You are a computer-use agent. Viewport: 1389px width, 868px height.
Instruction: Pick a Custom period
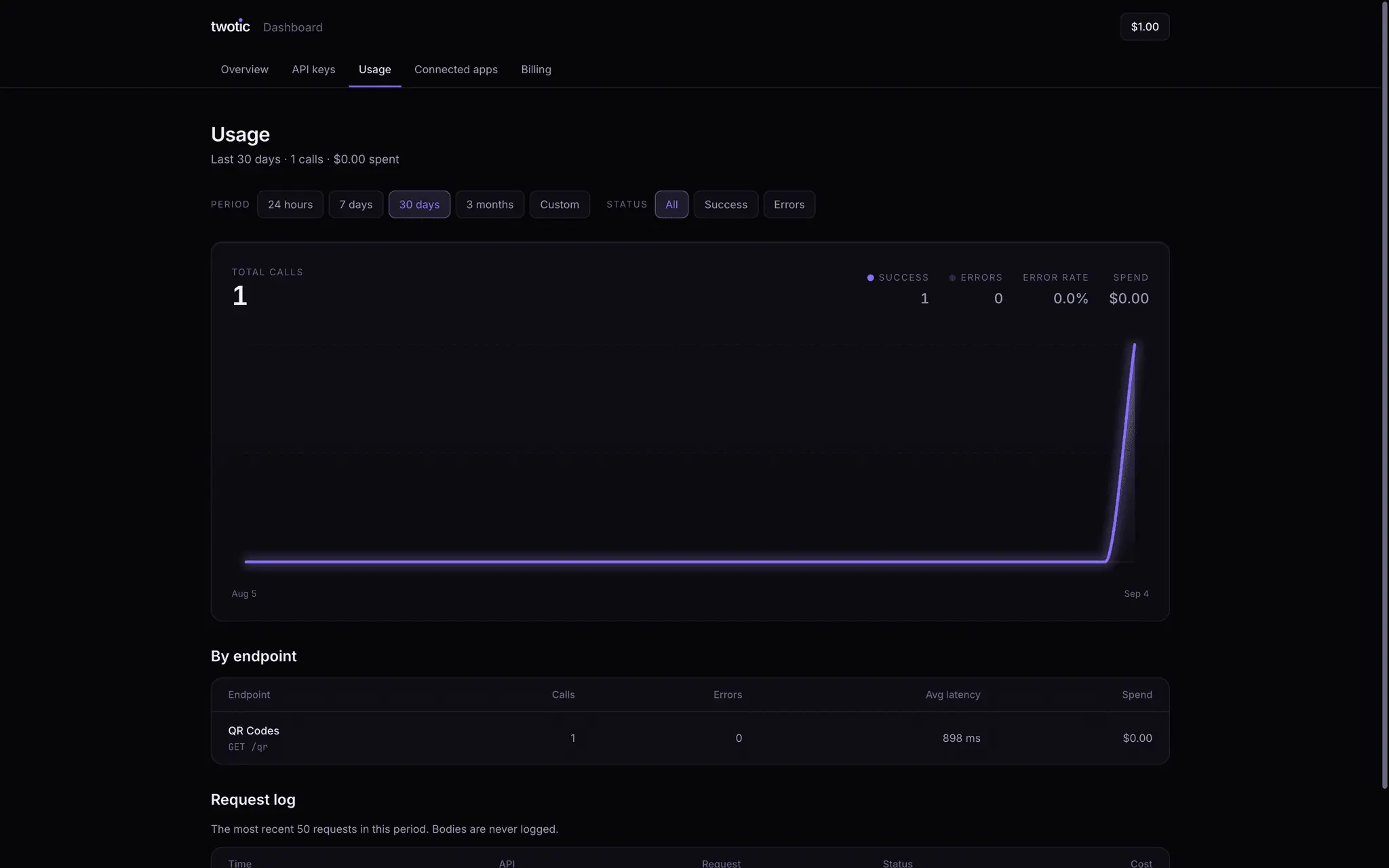tap(560, 204)
